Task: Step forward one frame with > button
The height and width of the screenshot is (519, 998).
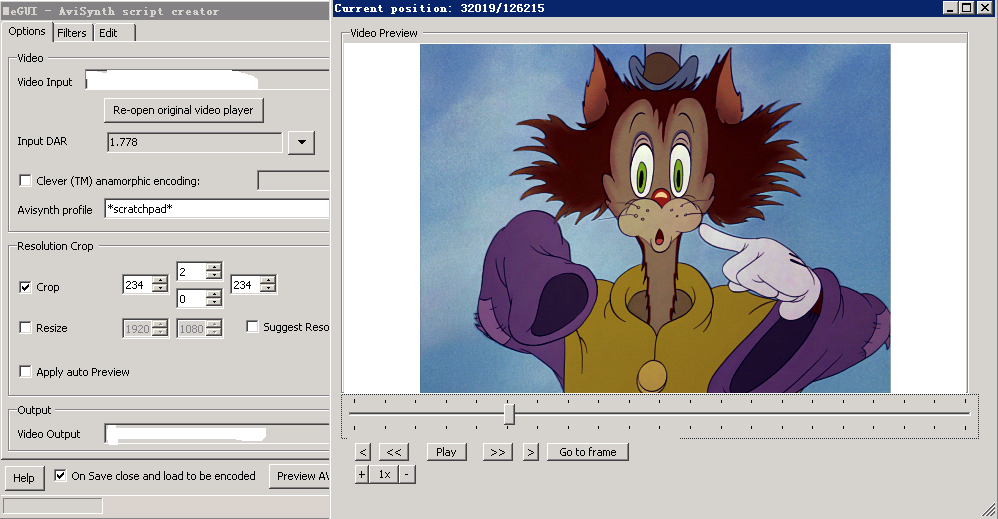Action: [531, 452]
